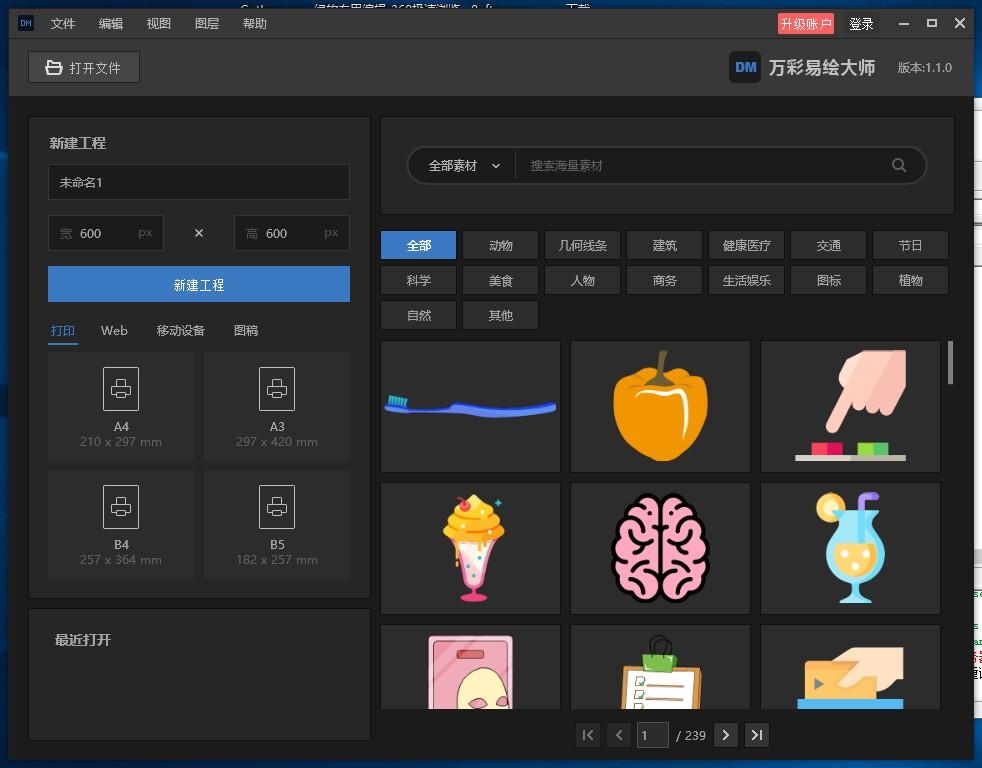Open the ice cream sundae thumbnail
The width and height of the screenshot is (982, 768).
pyautogui.click(x=470, y=548)
